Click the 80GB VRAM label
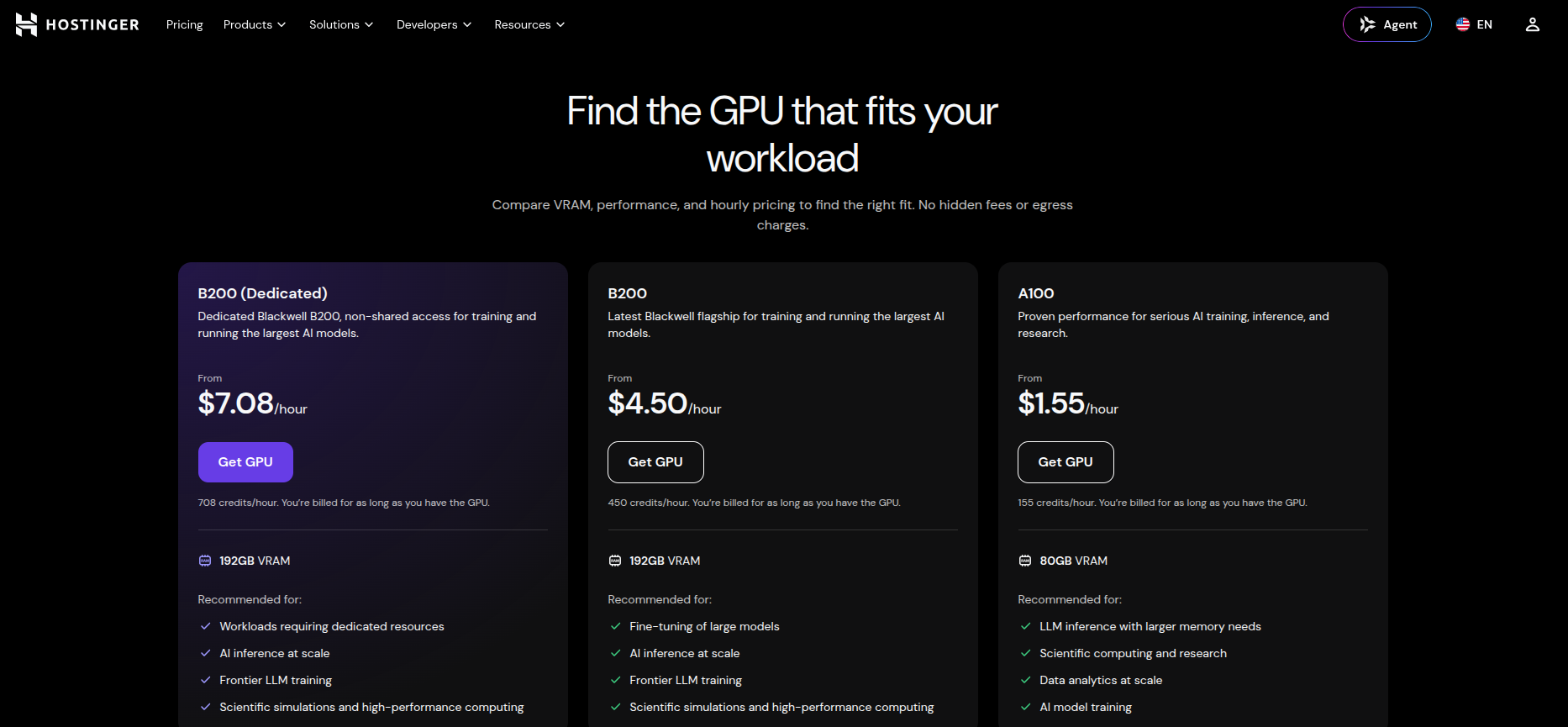This screenshot has height=727, width=1568. click(1074, 561)
